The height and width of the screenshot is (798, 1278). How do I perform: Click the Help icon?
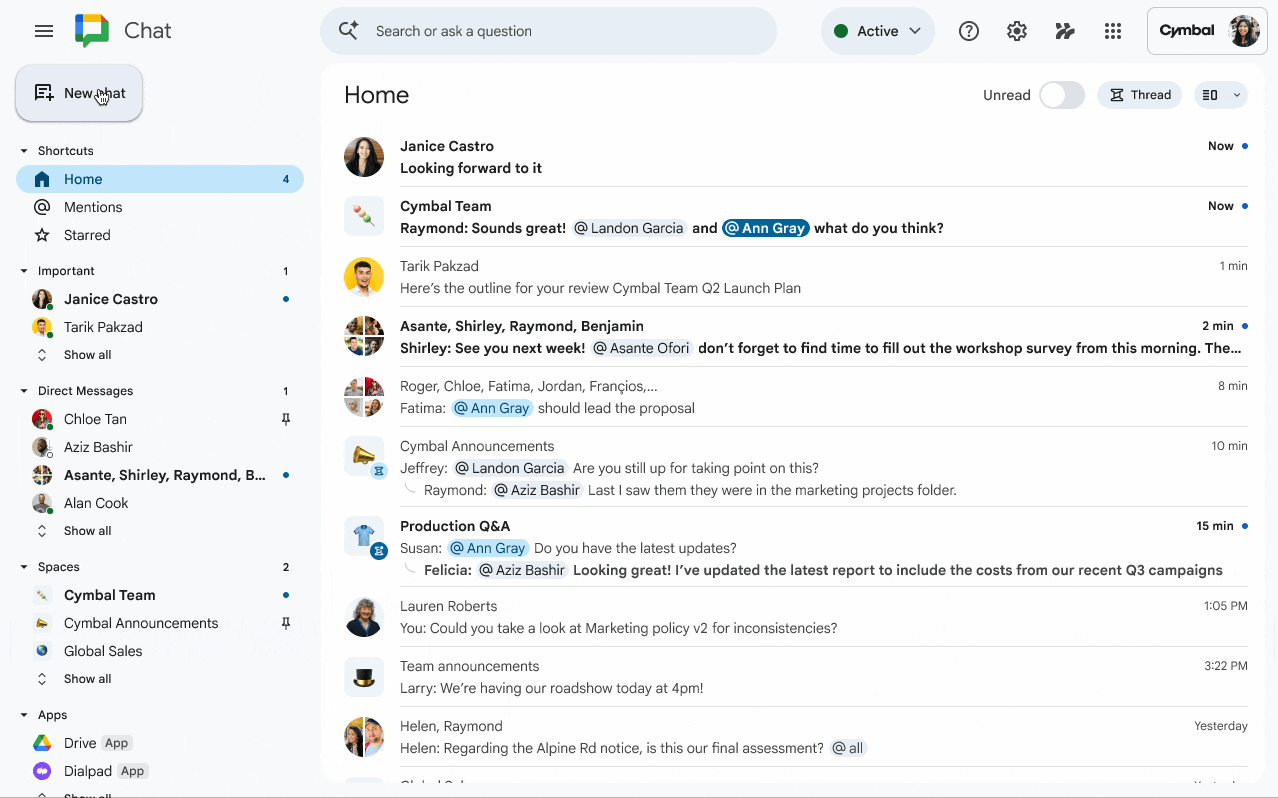[x=968, y=31]
